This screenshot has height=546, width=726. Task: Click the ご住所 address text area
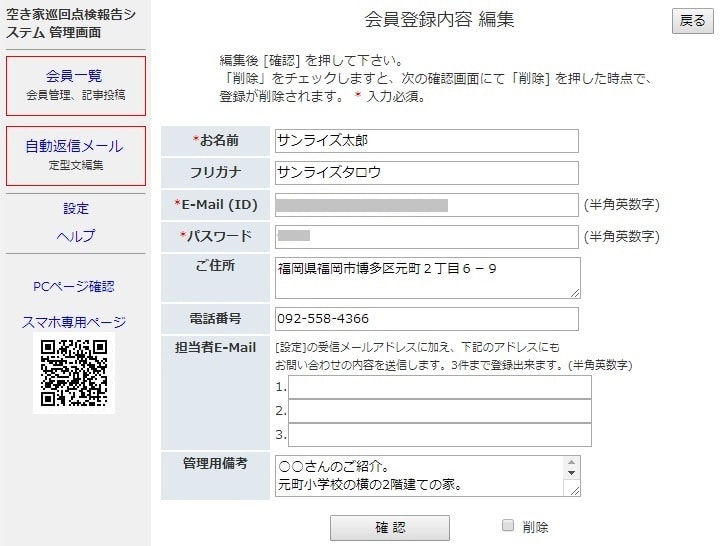tap(426, 277)
